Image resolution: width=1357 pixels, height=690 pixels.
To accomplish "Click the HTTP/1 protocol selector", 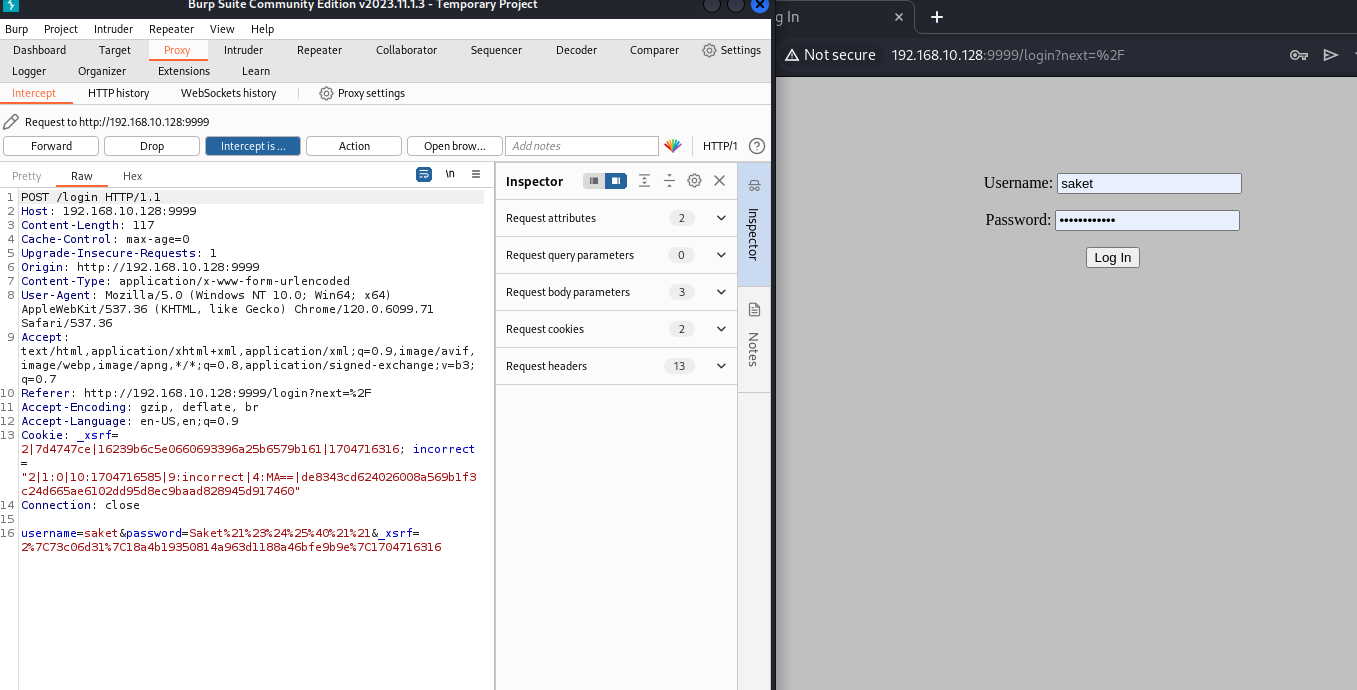I will pos(720,146).
